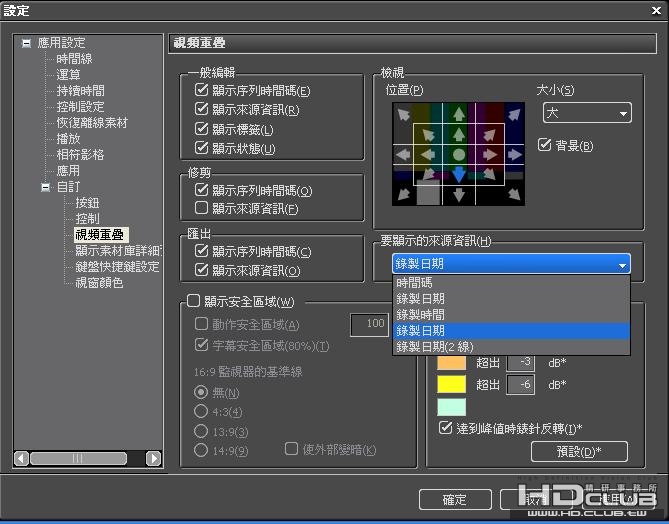Click the blue down arrow in 位置 grid
Screen dimensions: 669x524
tap(459, 174)
